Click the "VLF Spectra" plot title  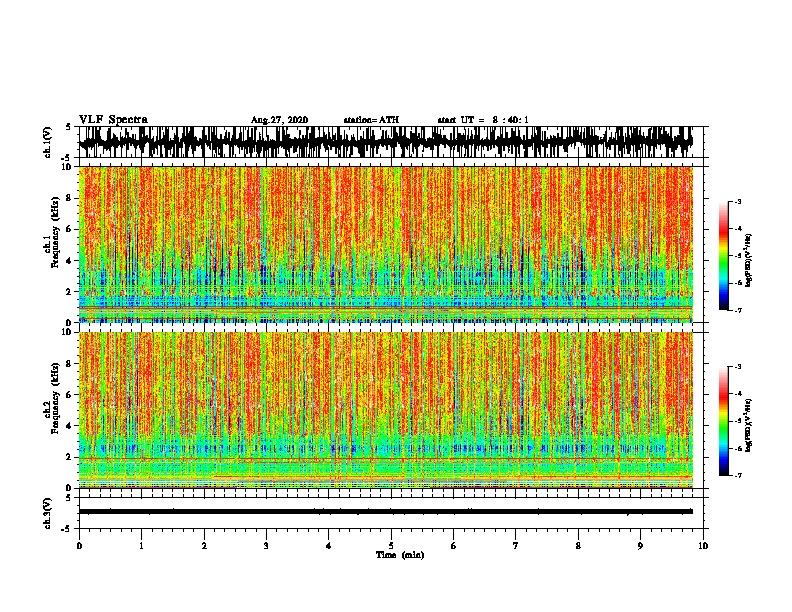(113, 120)
